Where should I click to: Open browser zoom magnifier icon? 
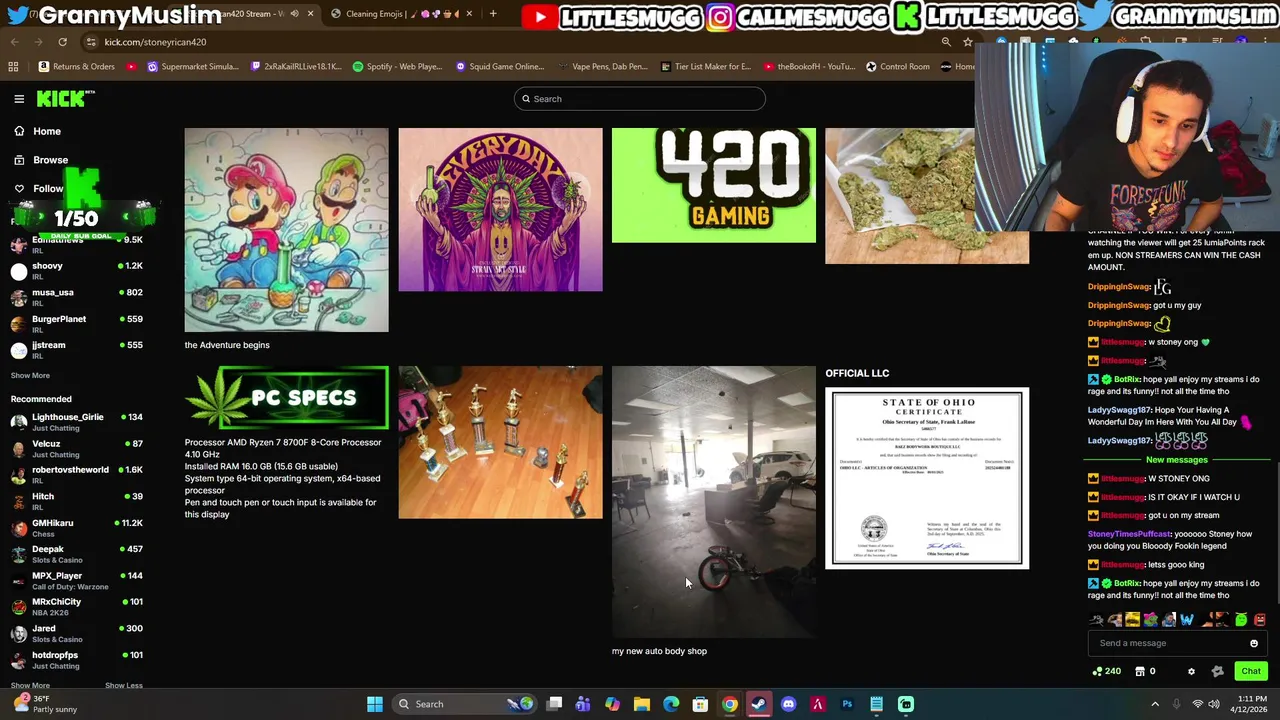pos(946,42)
